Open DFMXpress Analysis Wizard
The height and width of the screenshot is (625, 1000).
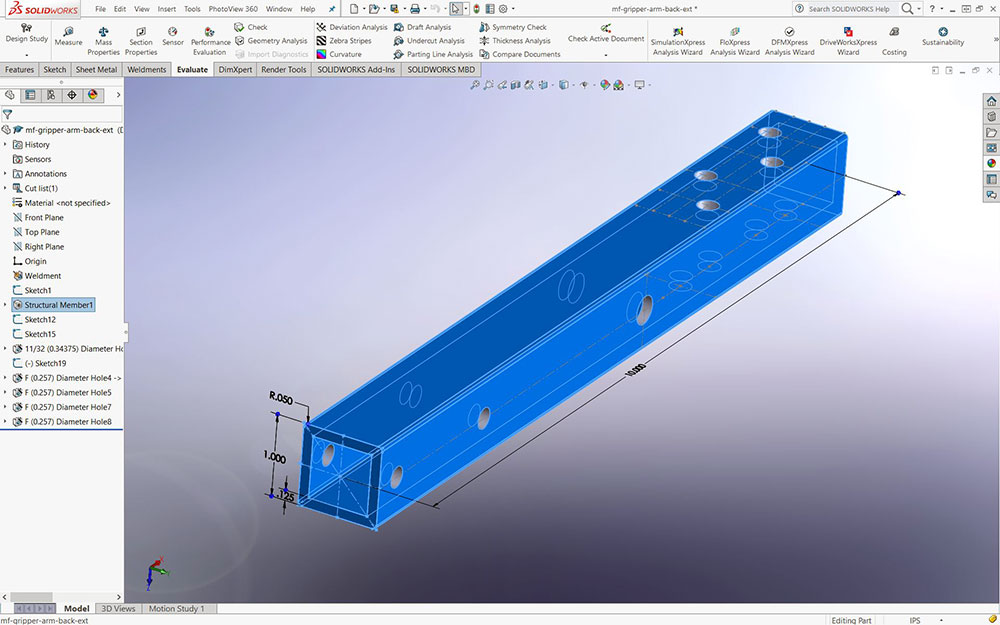click(x=789, y=38)
